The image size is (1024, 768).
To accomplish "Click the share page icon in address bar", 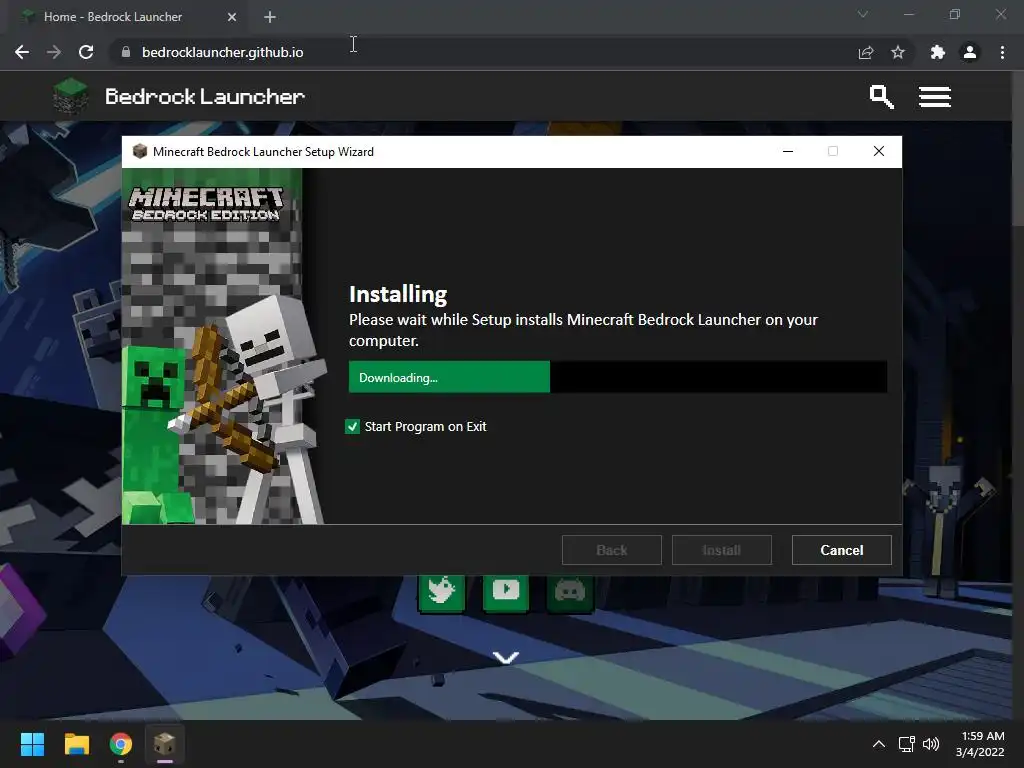I will tap(866, 52).
